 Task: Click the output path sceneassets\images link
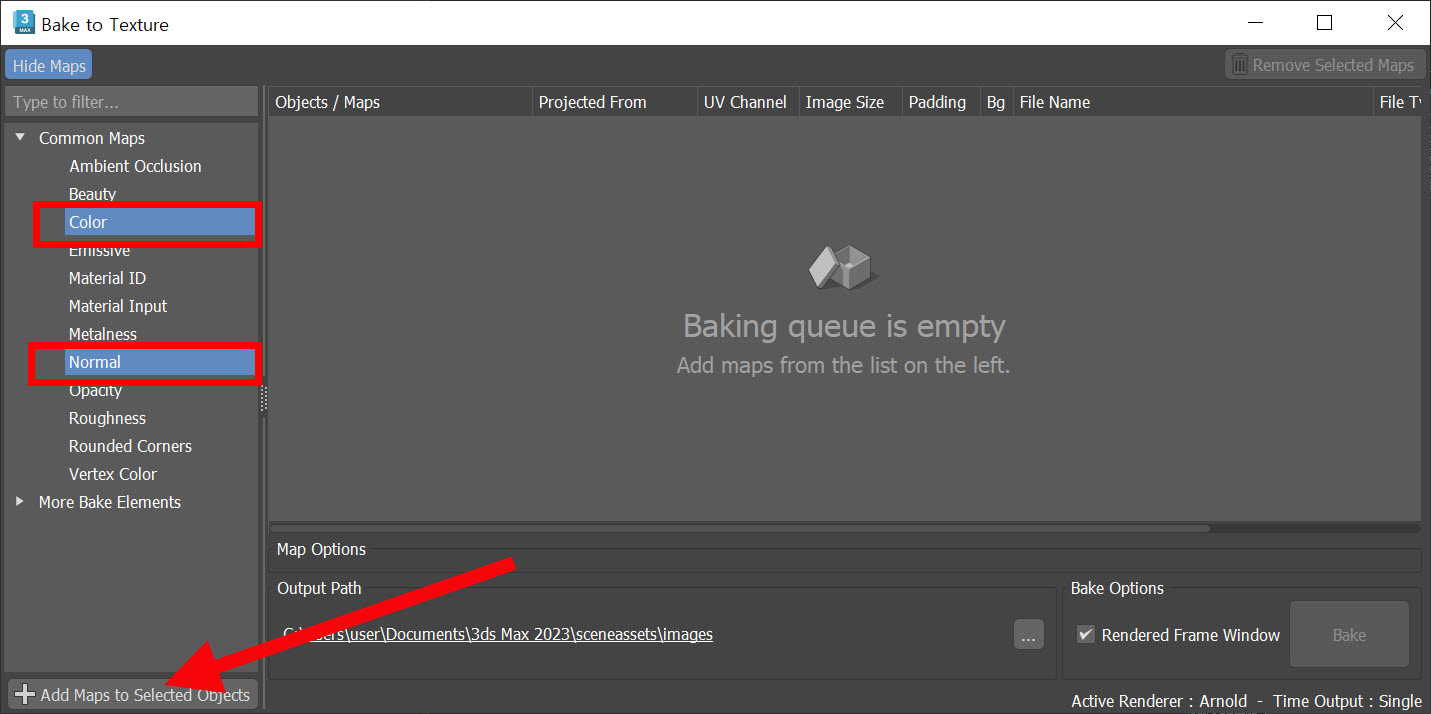pos(498,634)
